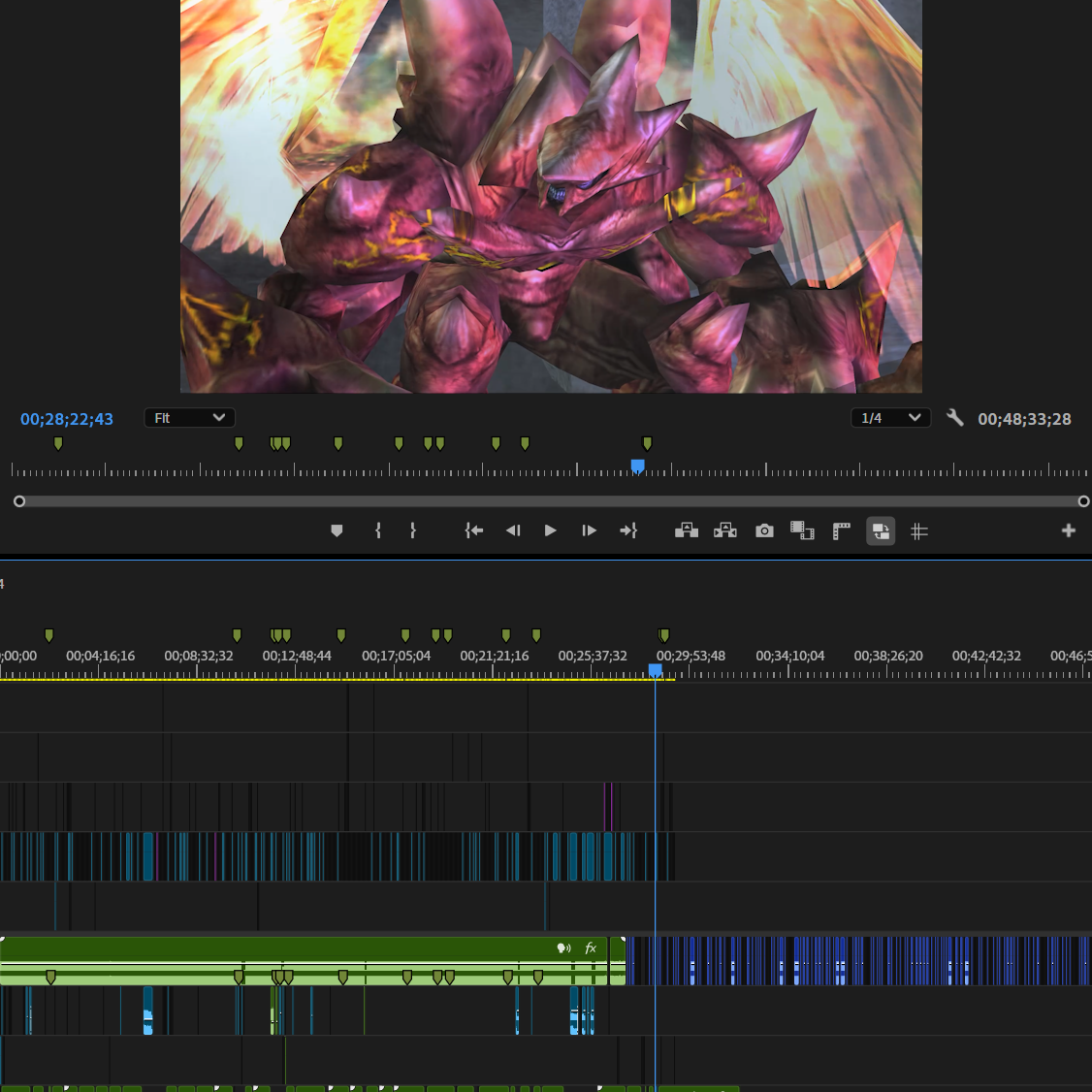Export a frame with the camera icon
Viewport: 1092px width, 1092px height.
coord(764,530)
